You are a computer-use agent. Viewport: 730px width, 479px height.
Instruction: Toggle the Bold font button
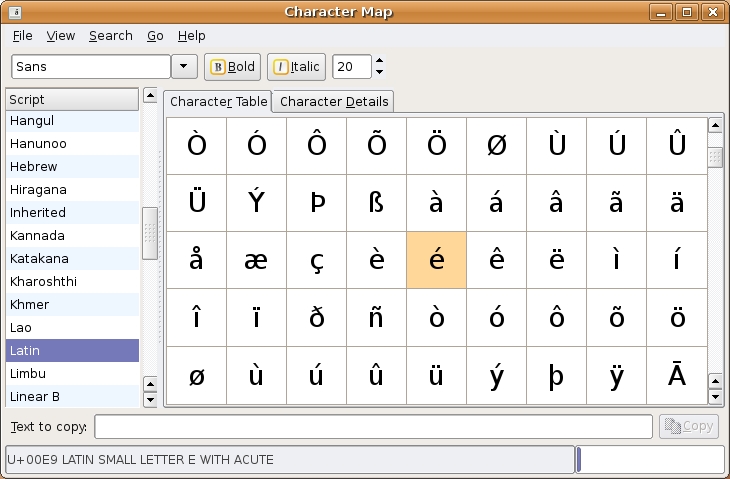coord(232,67)
